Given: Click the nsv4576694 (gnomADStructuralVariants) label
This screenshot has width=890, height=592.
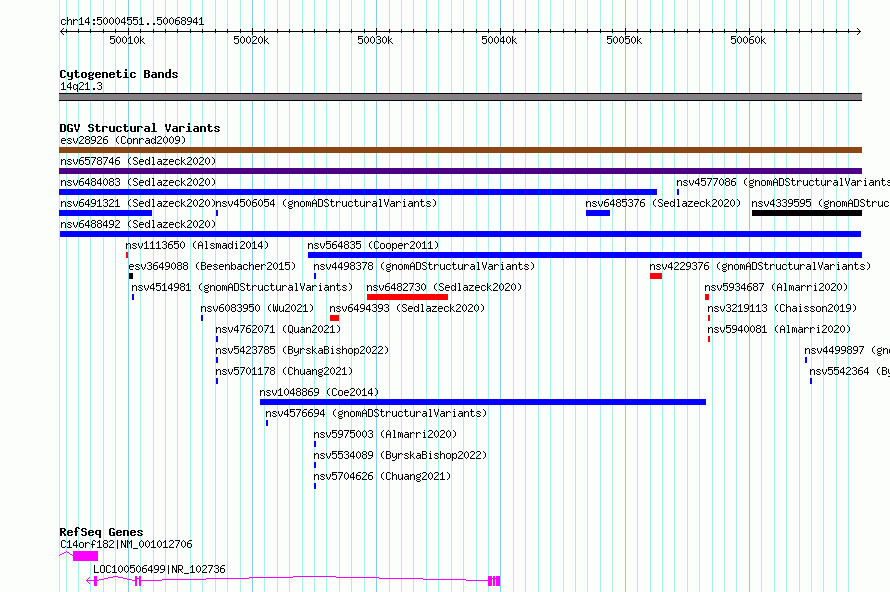Looking at the screenshot, I should click(376, 413).
